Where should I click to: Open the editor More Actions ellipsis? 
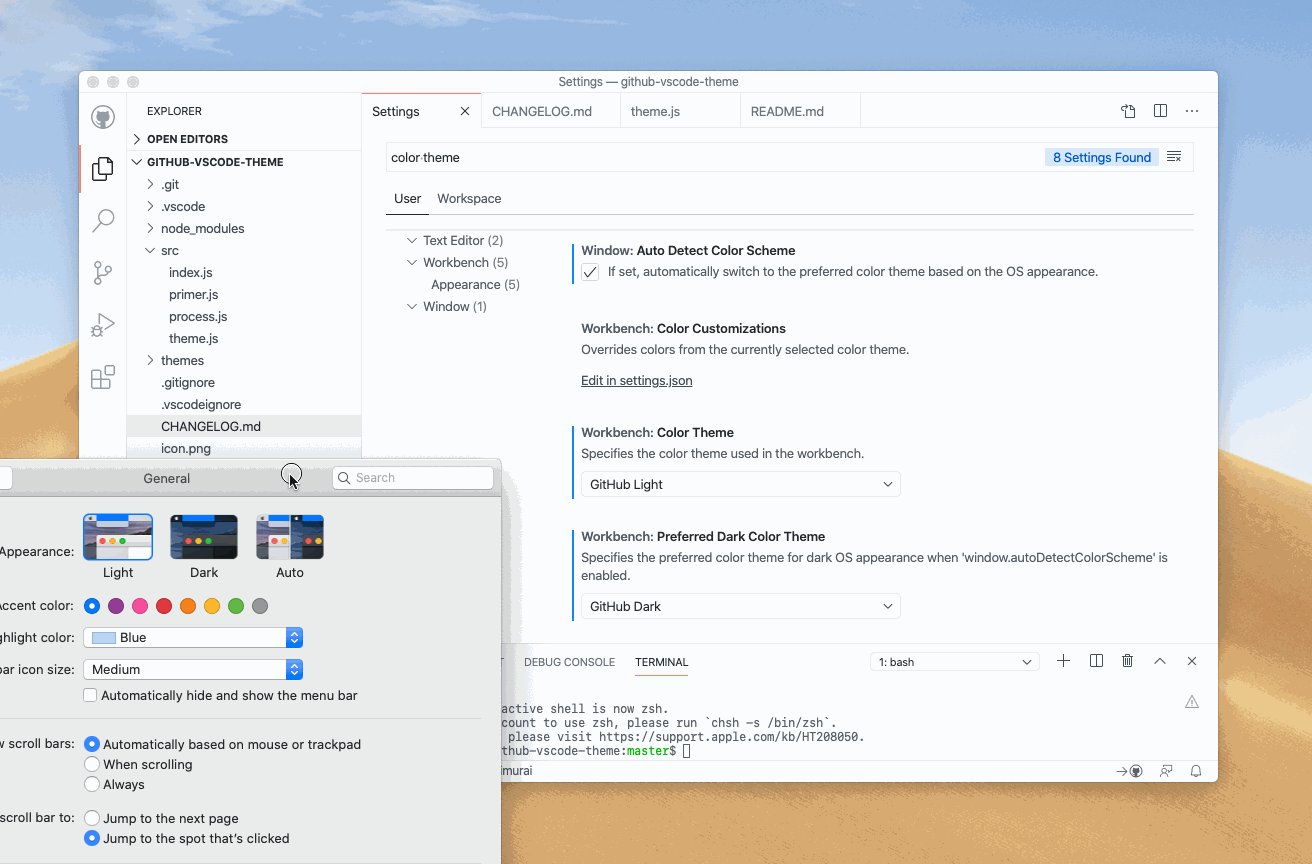point(1192,111)
